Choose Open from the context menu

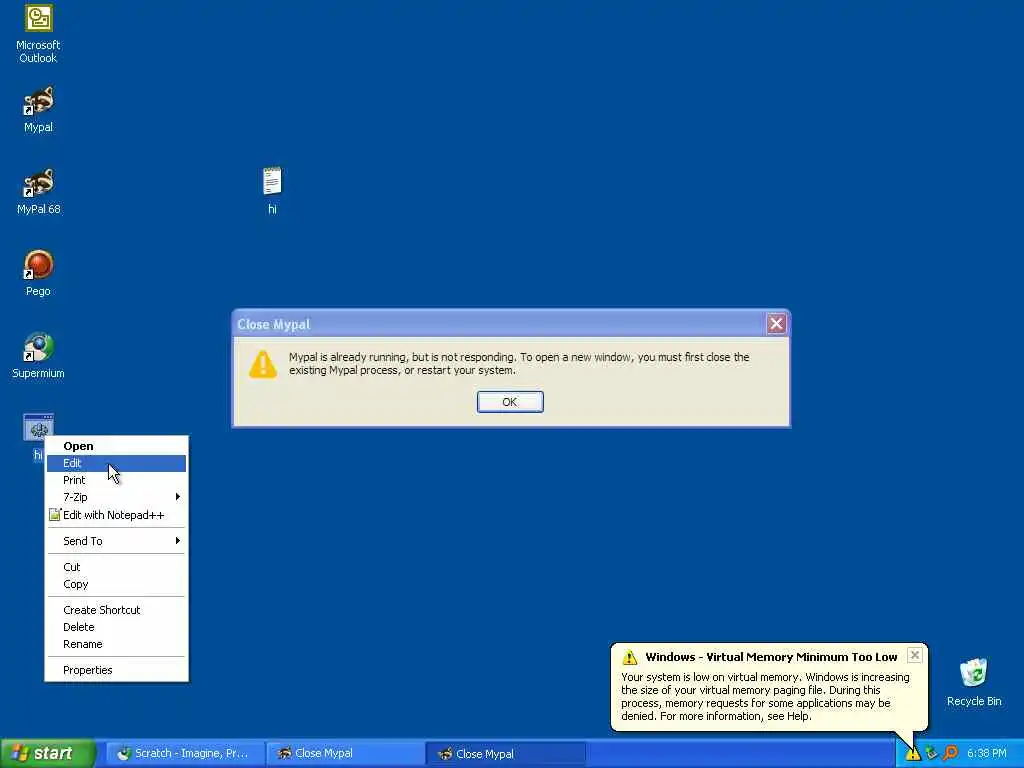point(116,446)
